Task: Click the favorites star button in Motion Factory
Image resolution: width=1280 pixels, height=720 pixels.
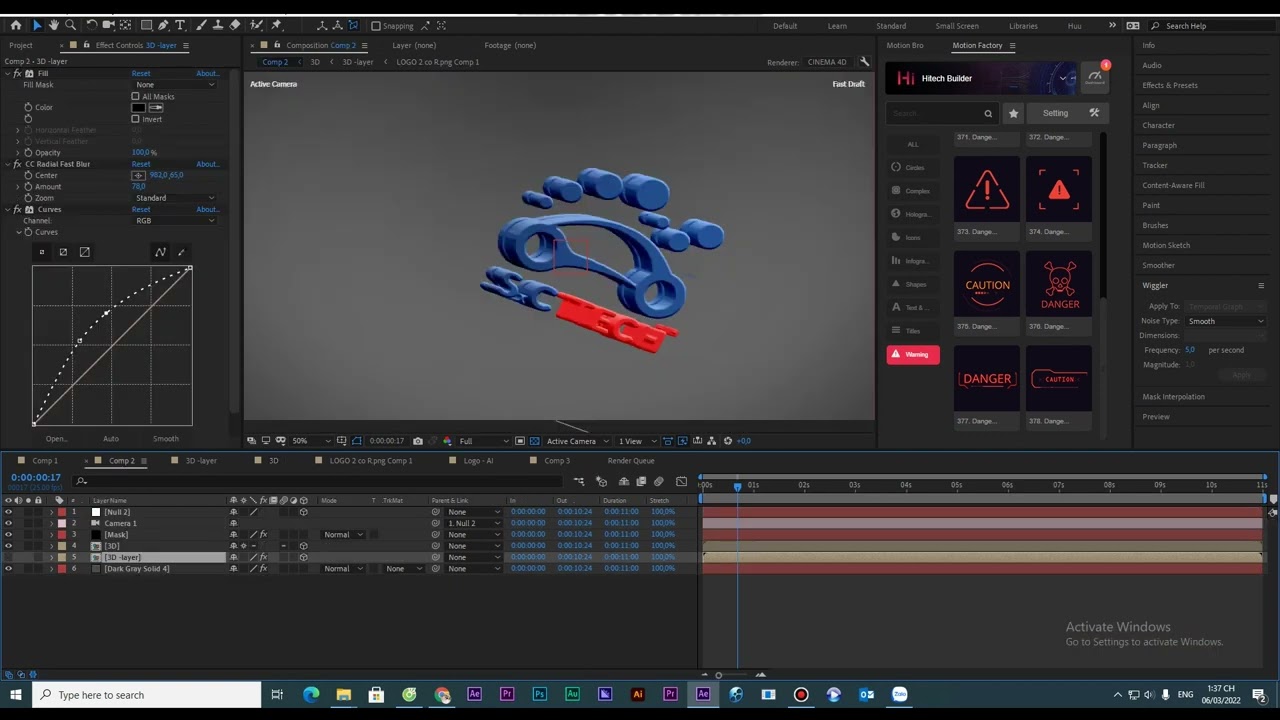Action: [x=1013, y=113]
